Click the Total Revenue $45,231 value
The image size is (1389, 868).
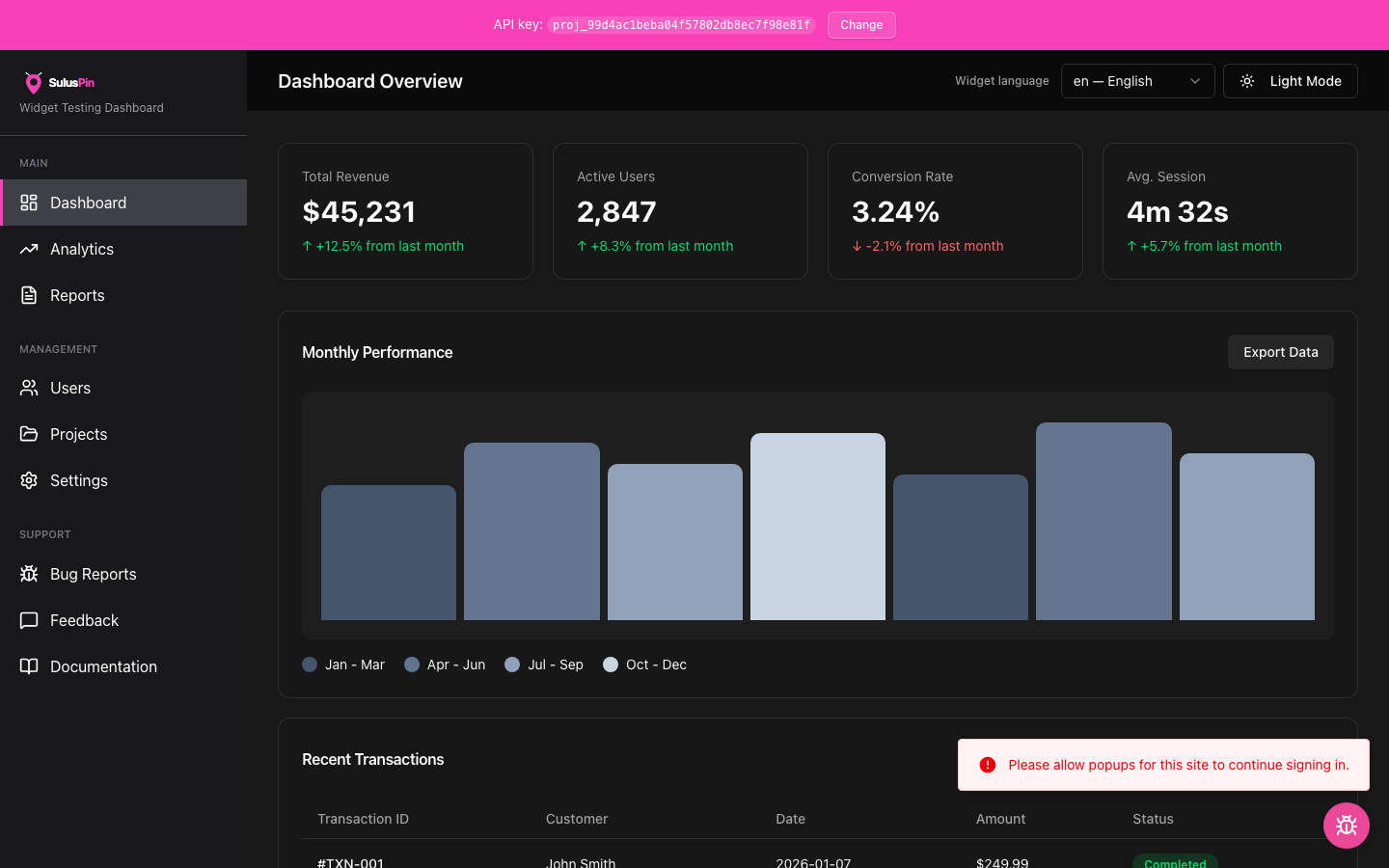point(359,211)
